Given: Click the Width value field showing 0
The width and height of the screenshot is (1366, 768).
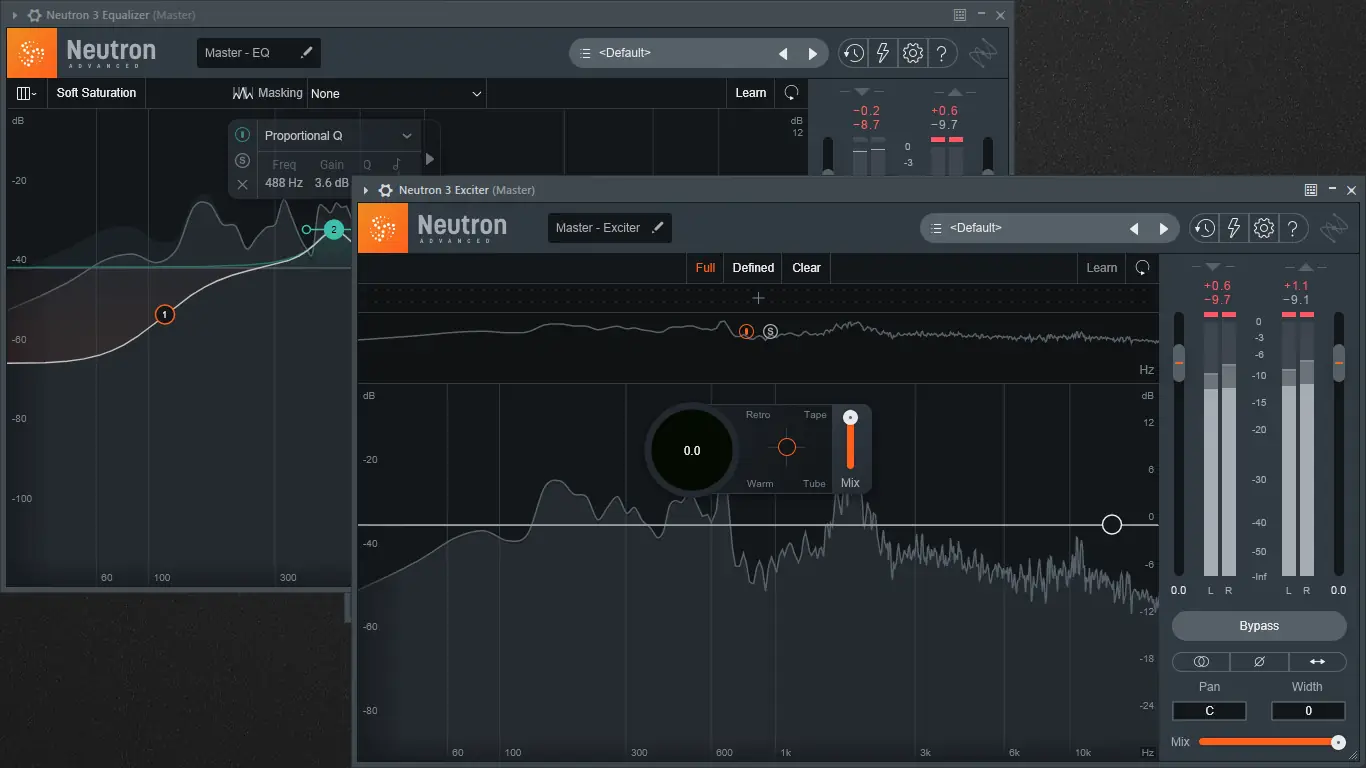Looking at the screenshot, I should (x=1307, y=711).
